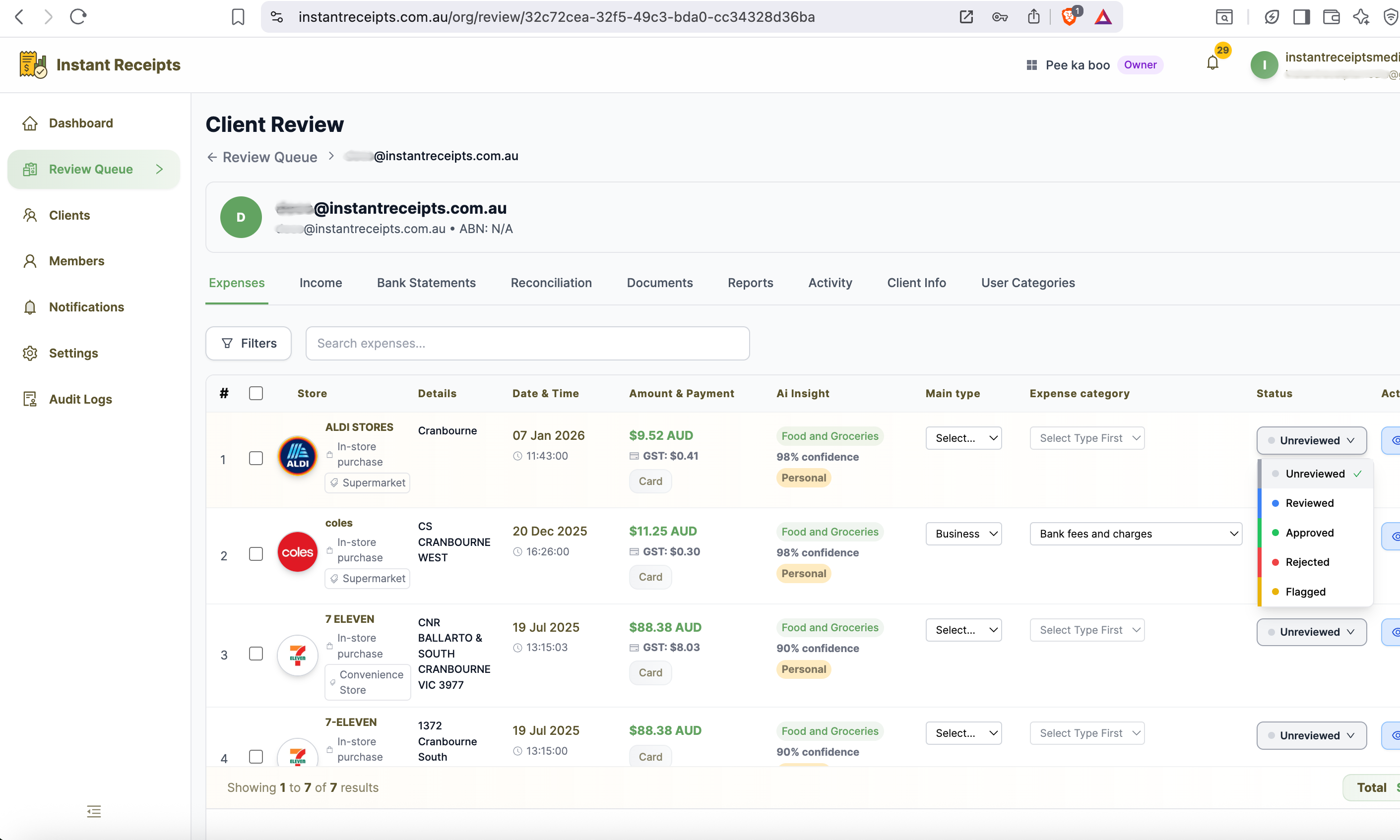The height and width of the screenshot is (840, 1400).
Task: Tick the checkbox for ALDI STORES row
Action: click(x=256, y=458)
